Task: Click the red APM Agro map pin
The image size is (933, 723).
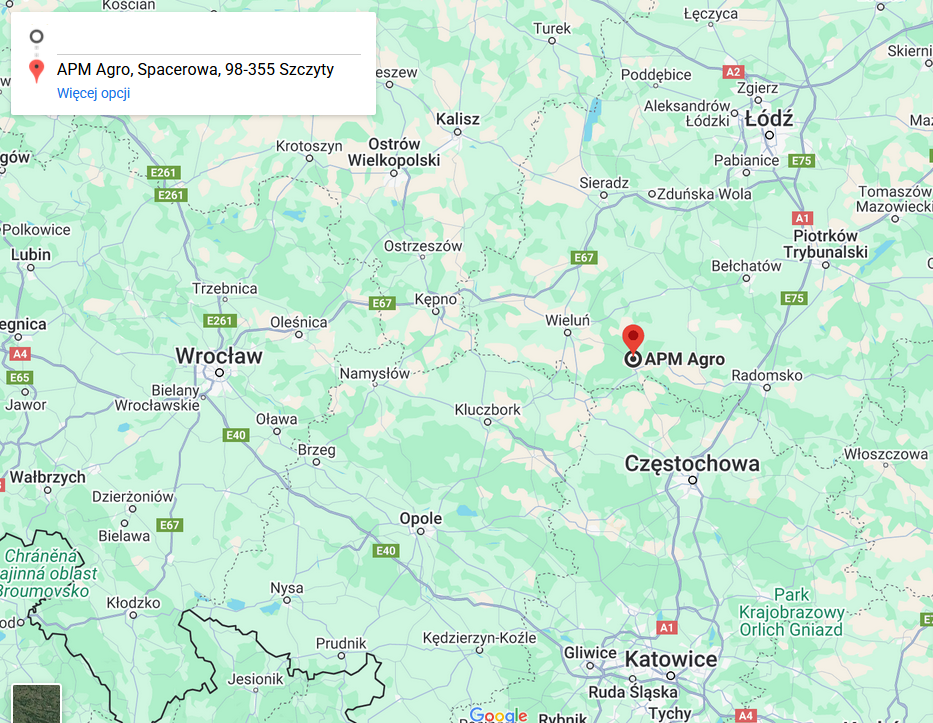Action: (x=633, y=340)
